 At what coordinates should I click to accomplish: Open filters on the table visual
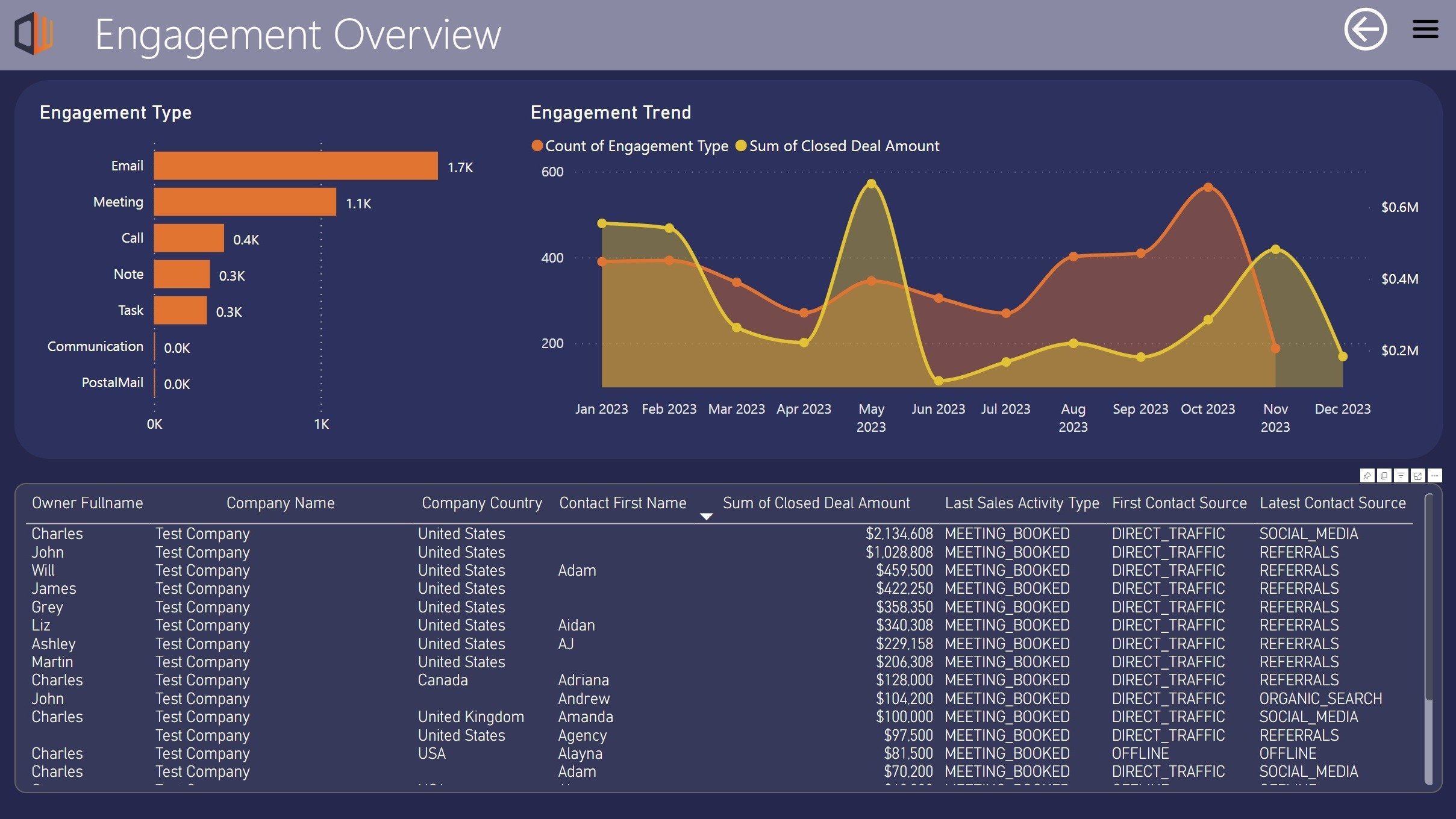pyautogui.click(x=1401, y=476)
